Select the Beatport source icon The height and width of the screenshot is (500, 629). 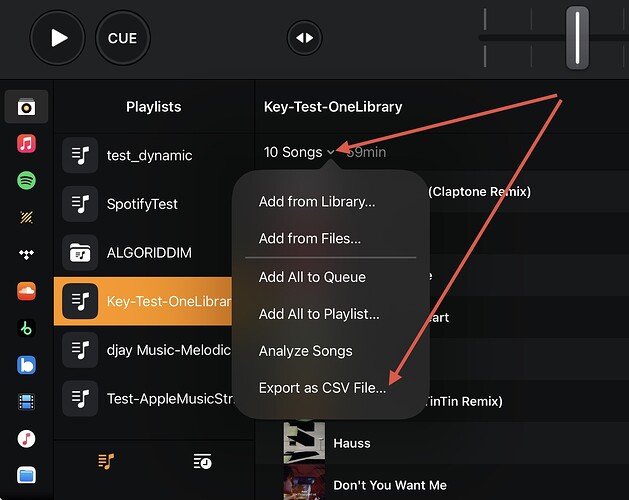(x=26, y=328)
